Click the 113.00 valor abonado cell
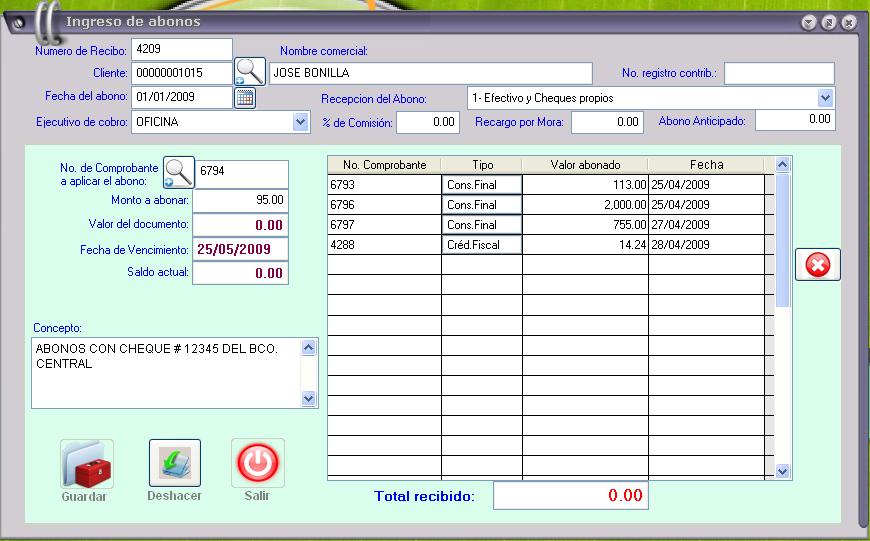The image size is (870, 541). tap(585, 185)
